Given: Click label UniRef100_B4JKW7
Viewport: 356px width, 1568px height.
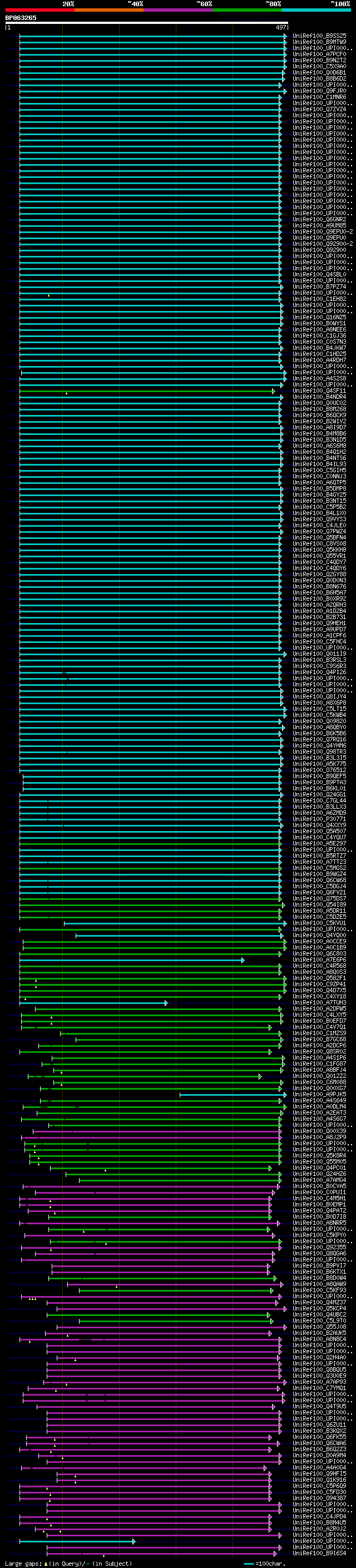Looking at the screenshot, I should point(319,348).
